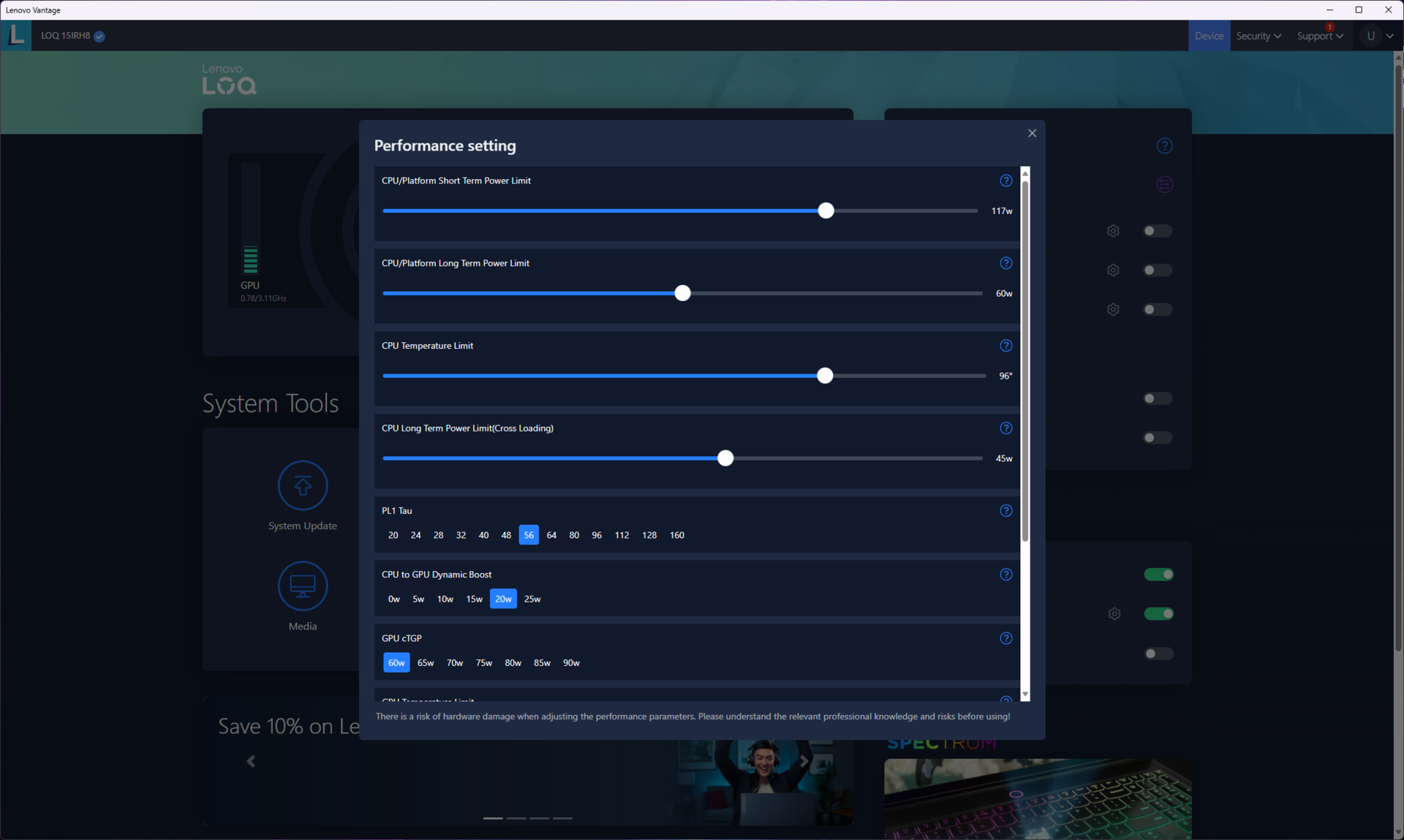
Task: Click help icon beside GPU cTGP
Action: [1005, 638]
